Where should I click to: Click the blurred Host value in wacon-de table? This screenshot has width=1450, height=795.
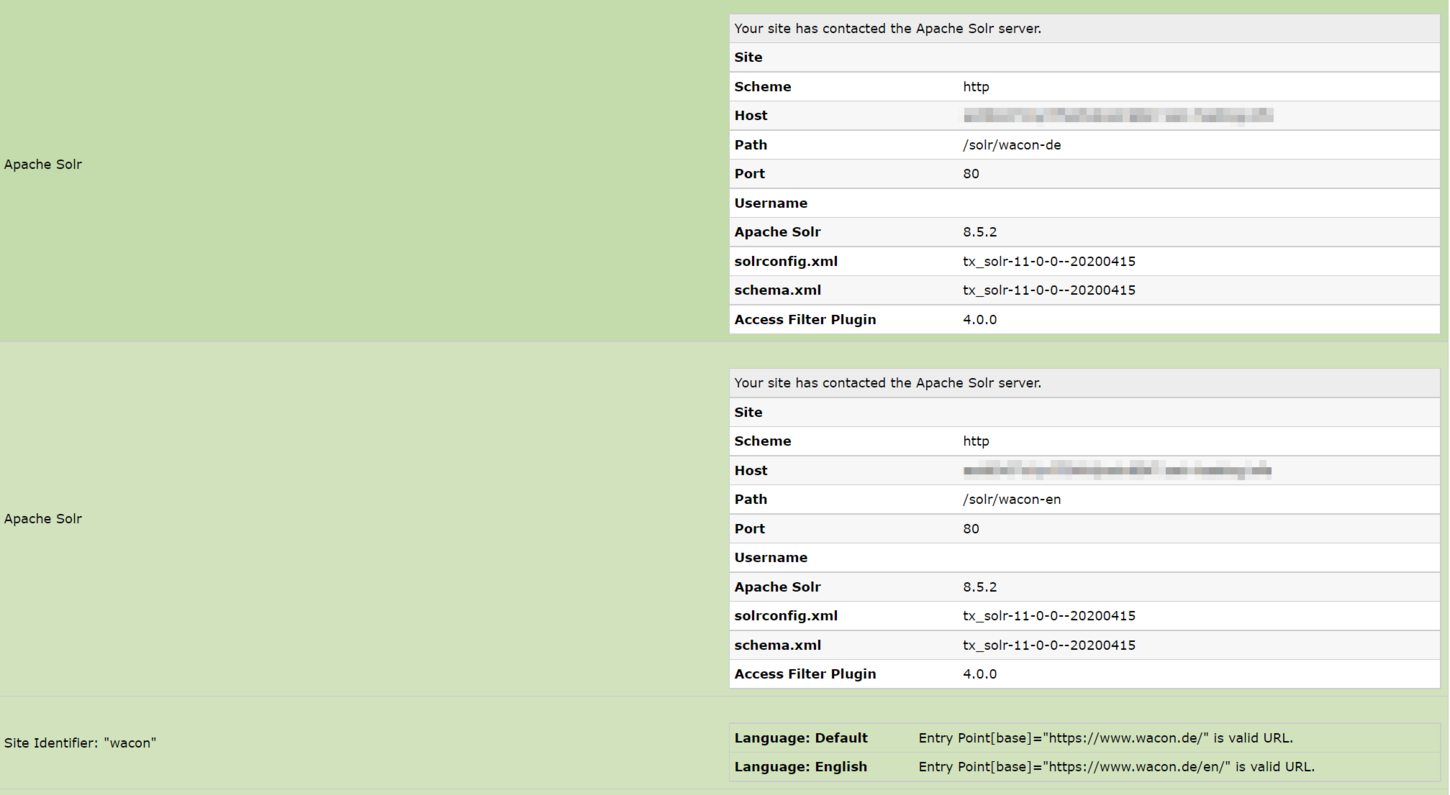pos(1117,116)
